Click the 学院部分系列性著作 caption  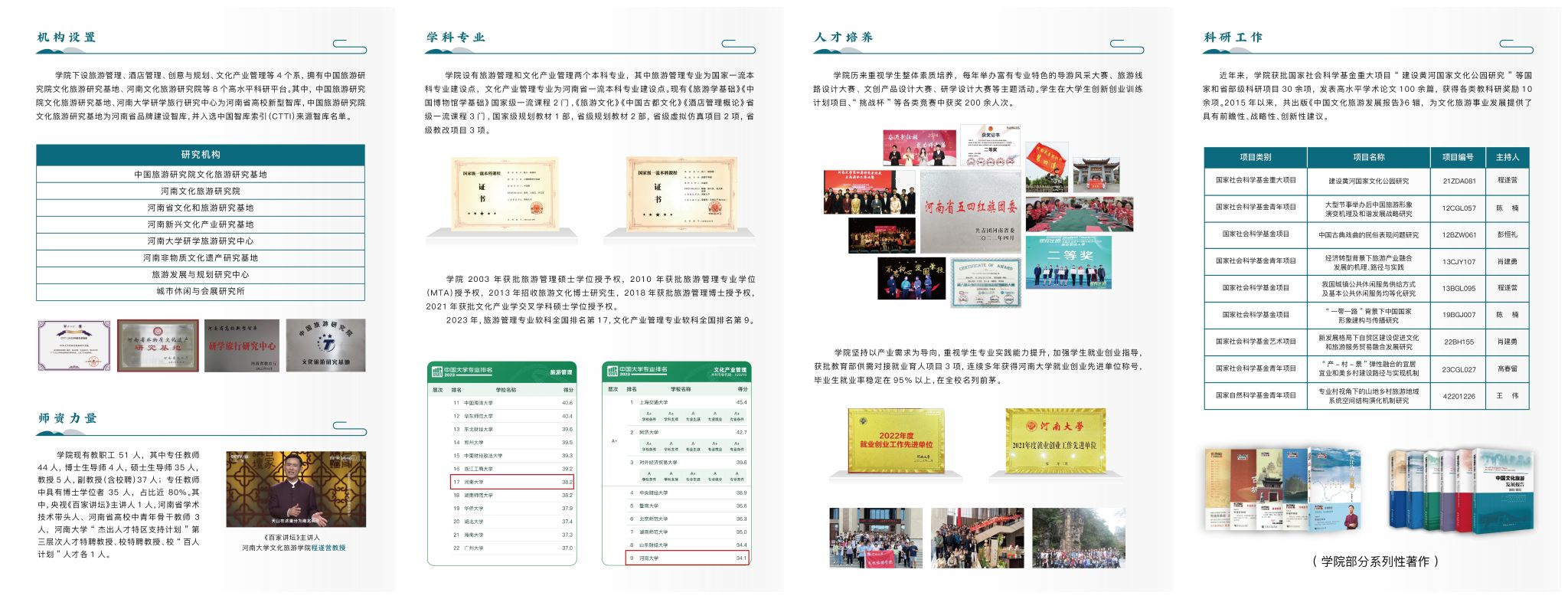tap(1375, 561)
